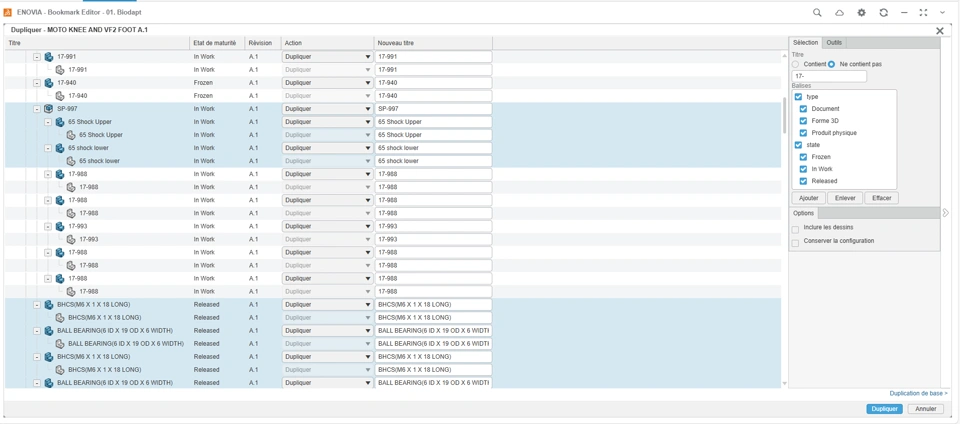Click the fullscreen expand arrows icon
This screenshot has height=424, width=960.
click(923, 12)
